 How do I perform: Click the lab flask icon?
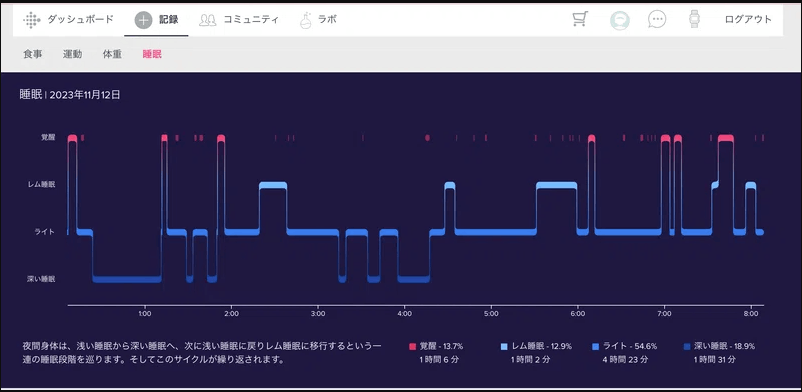point(306,20)
